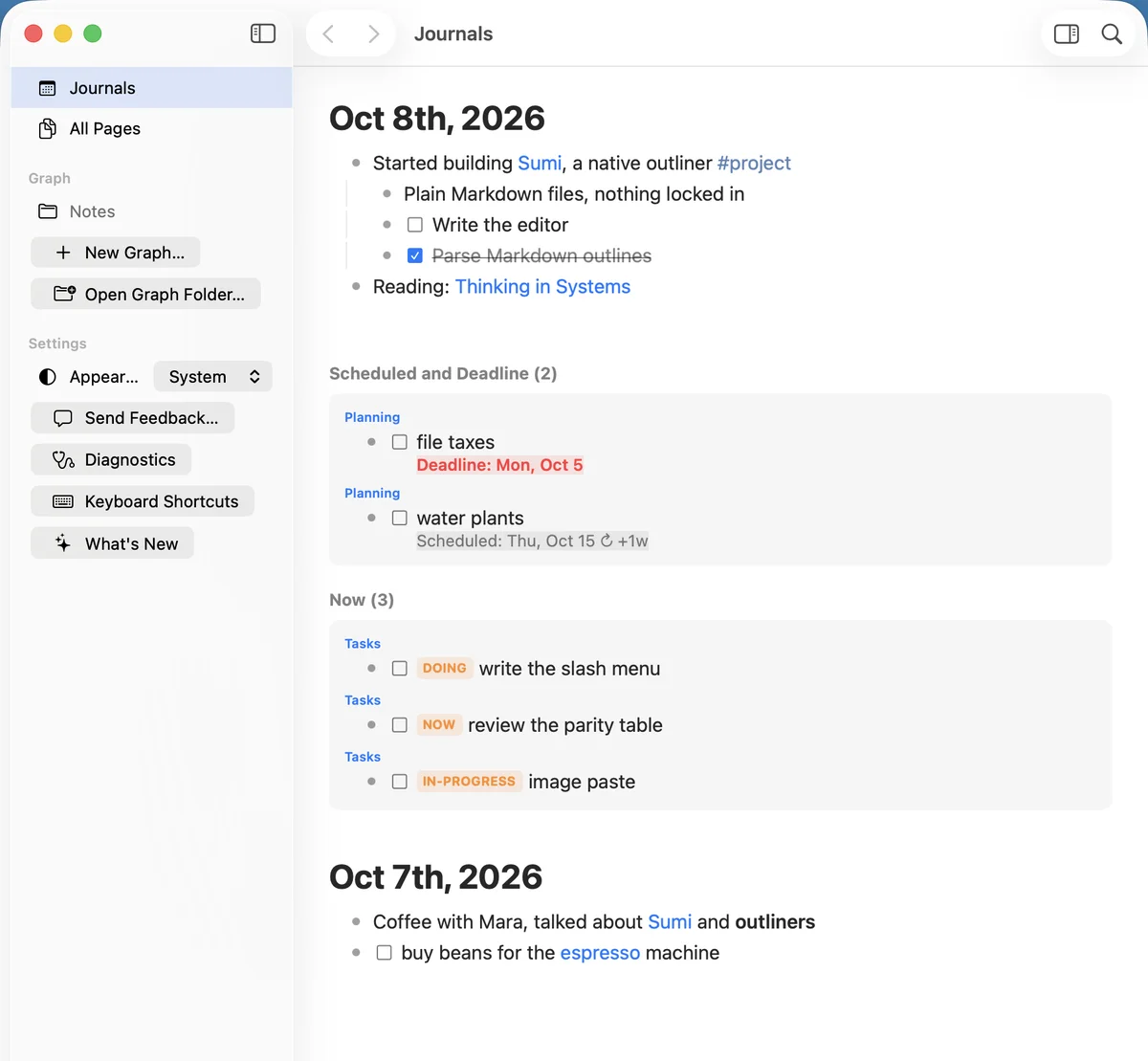Select All Pages in the sidebar
The image size is (1148, 1061).
pyautogui.click(x=151, y=129)
